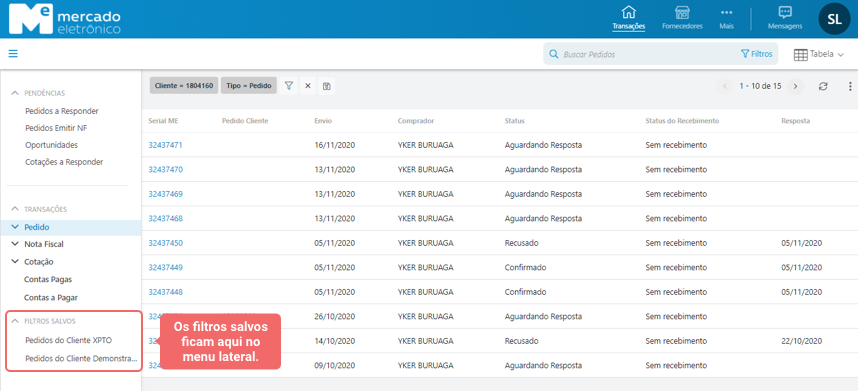Open order 32437449
Viewport: 858px width, 391px height.
(165, 267)
